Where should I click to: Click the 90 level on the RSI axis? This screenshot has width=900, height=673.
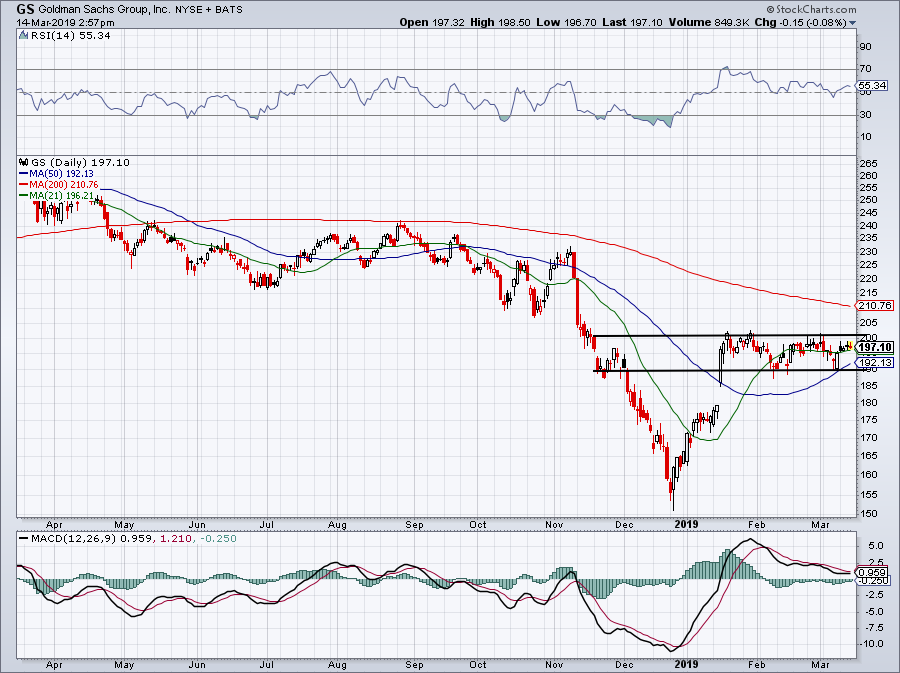pyautogui.click(x=865, y=47)
